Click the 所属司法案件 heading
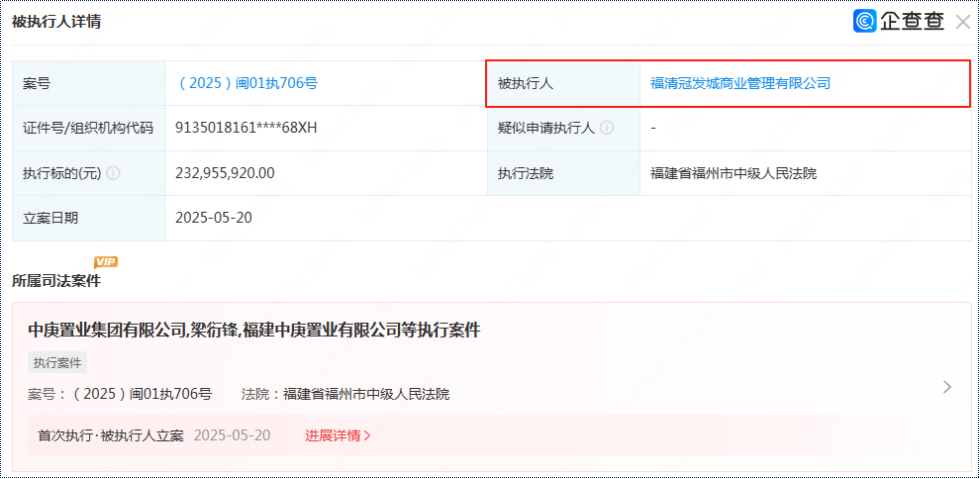 coord(56,281)
